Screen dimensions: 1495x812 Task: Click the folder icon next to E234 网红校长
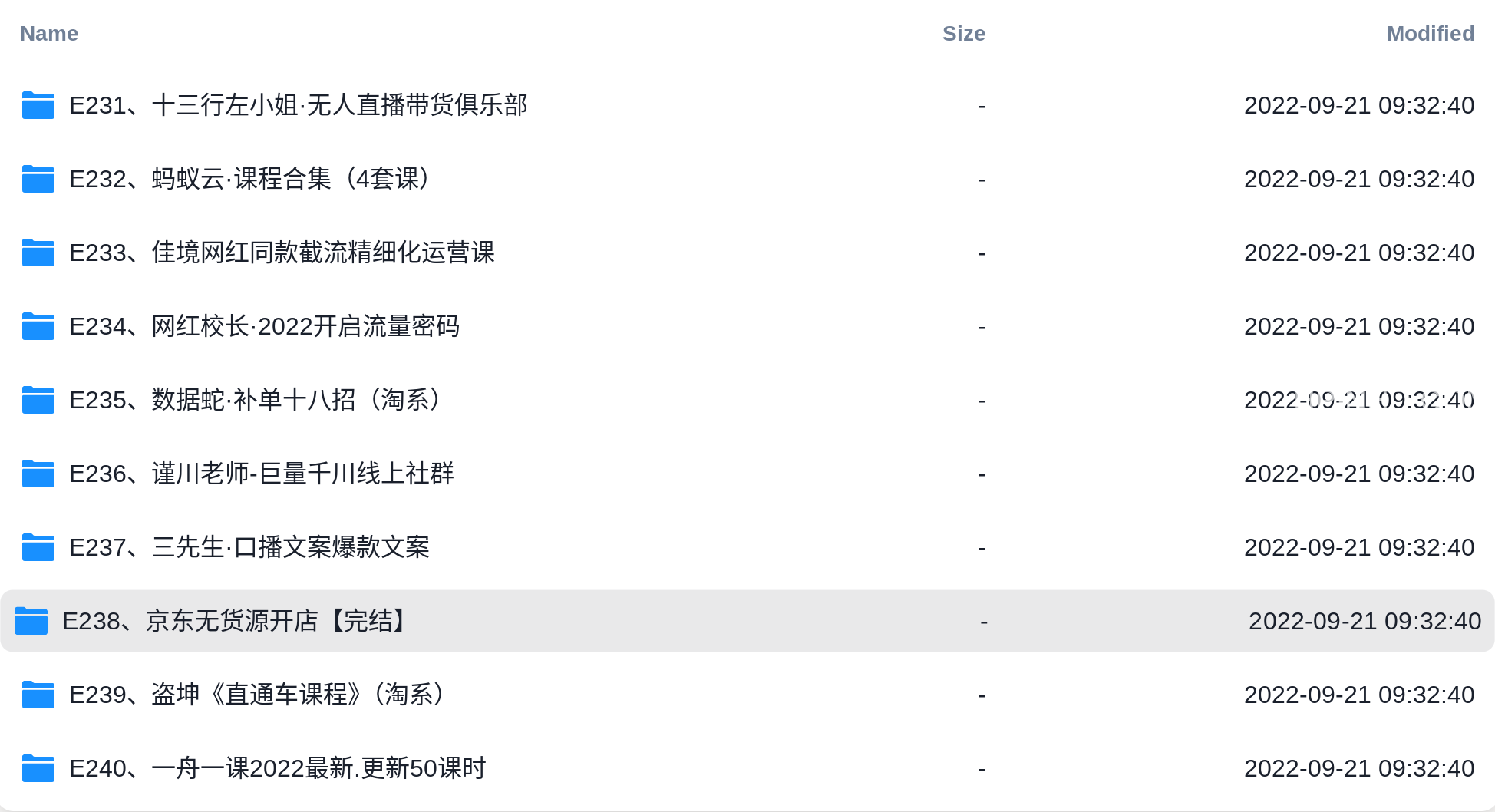(38, 326)
